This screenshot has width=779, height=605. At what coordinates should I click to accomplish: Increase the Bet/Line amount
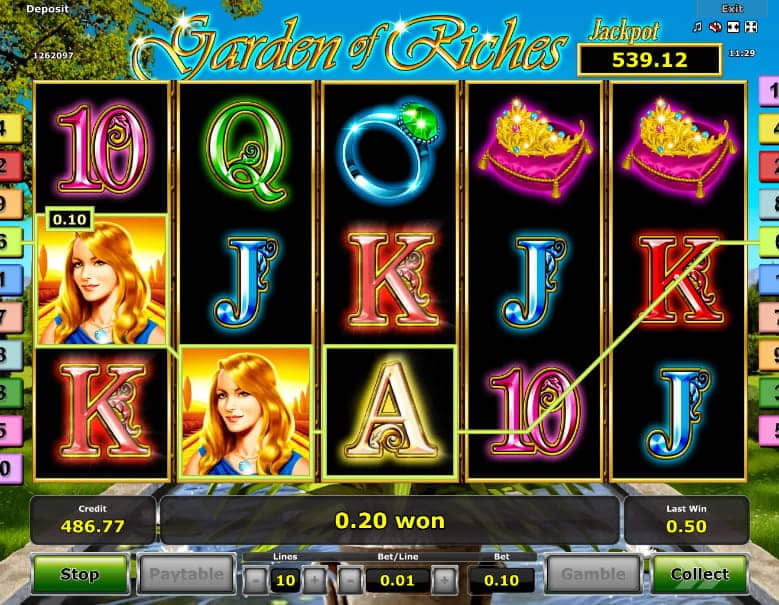click(444, 580)
